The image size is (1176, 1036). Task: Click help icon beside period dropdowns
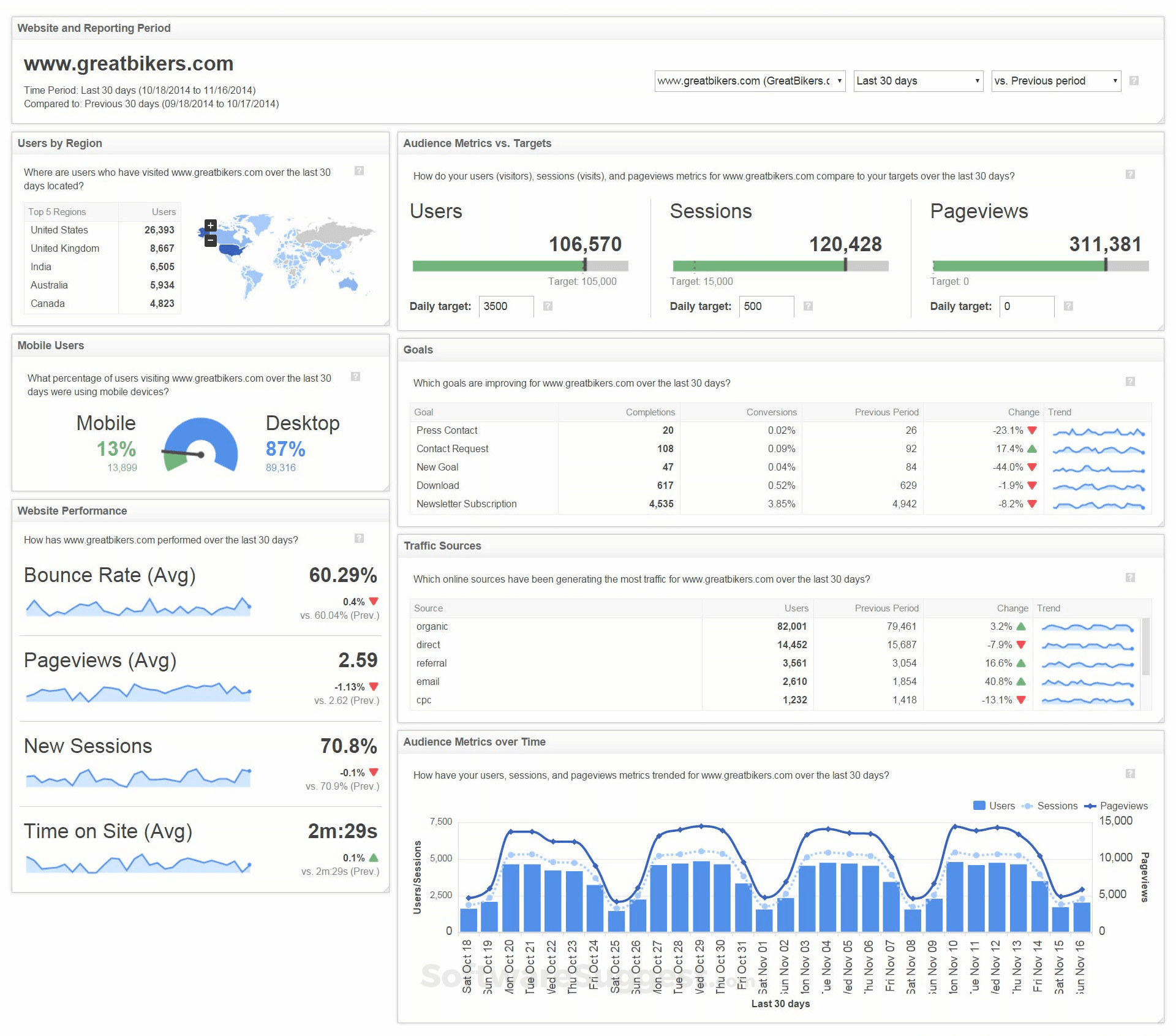click(x=1134, y=81)
